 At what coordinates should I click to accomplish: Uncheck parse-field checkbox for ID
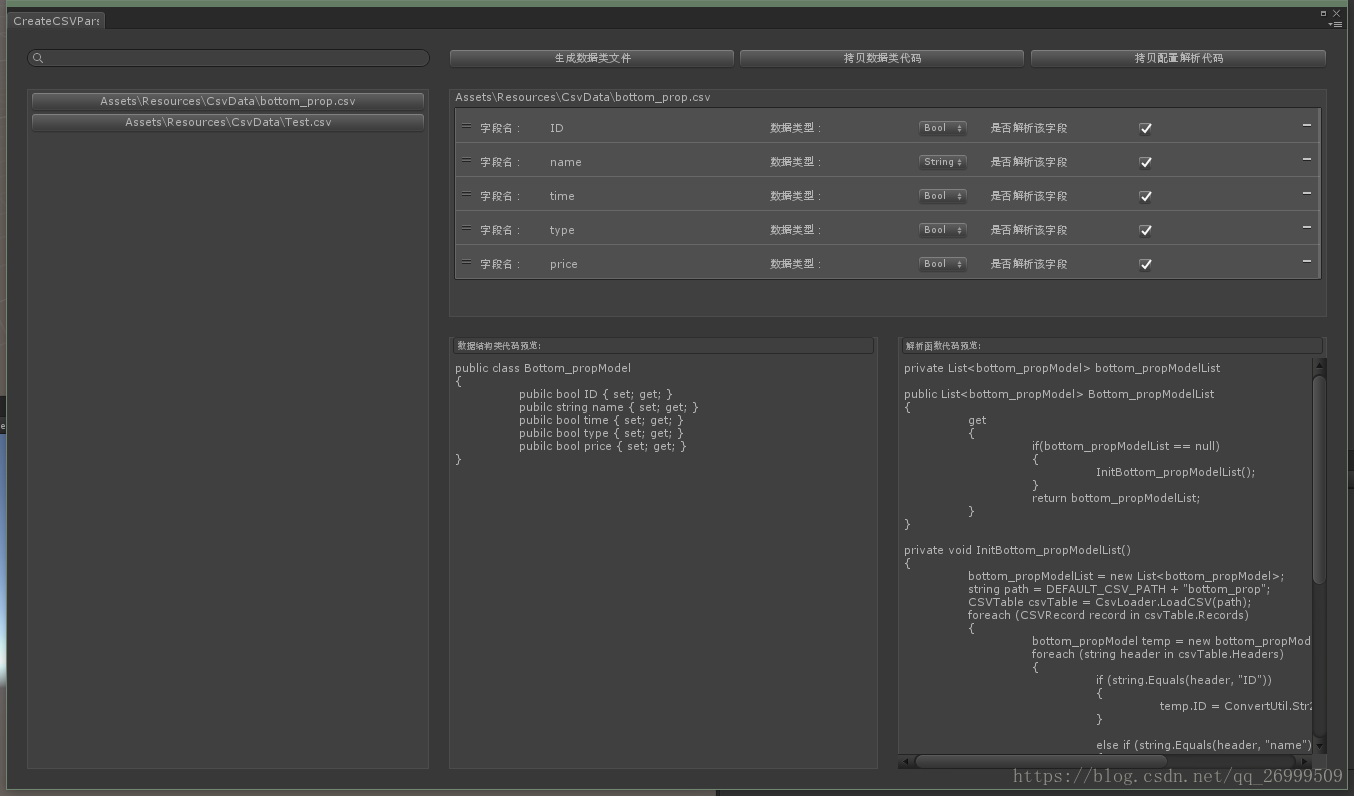click(x=1145, y=128)
